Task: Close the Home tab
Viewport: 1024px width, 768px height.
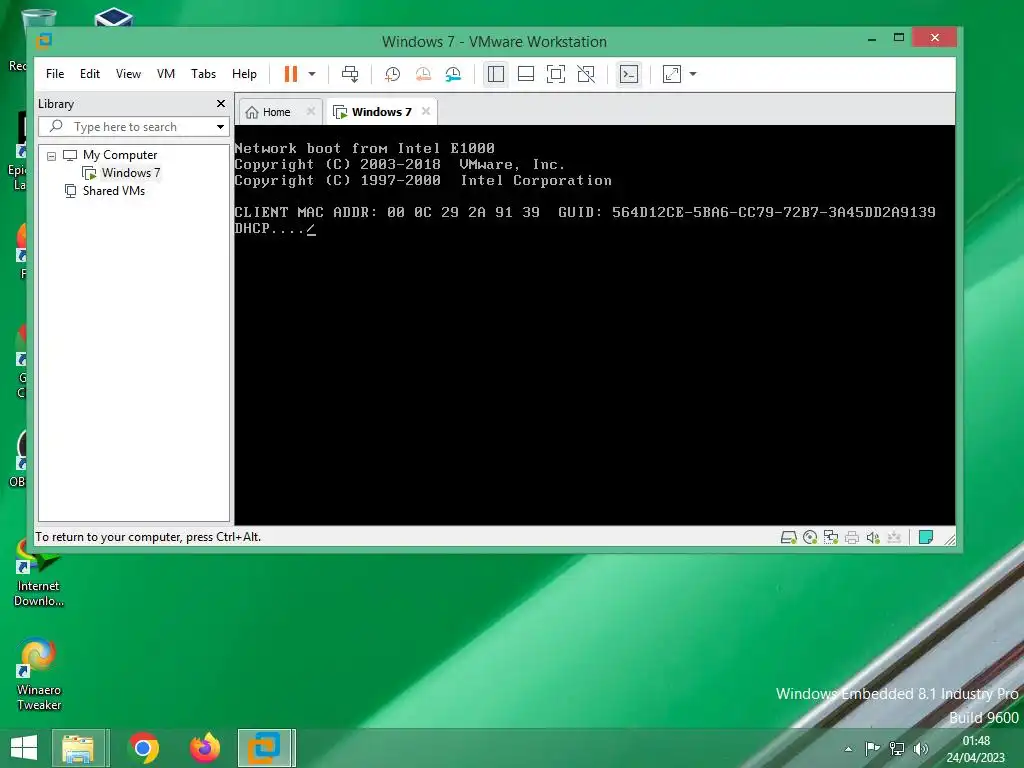Action: tap(311, 112)
